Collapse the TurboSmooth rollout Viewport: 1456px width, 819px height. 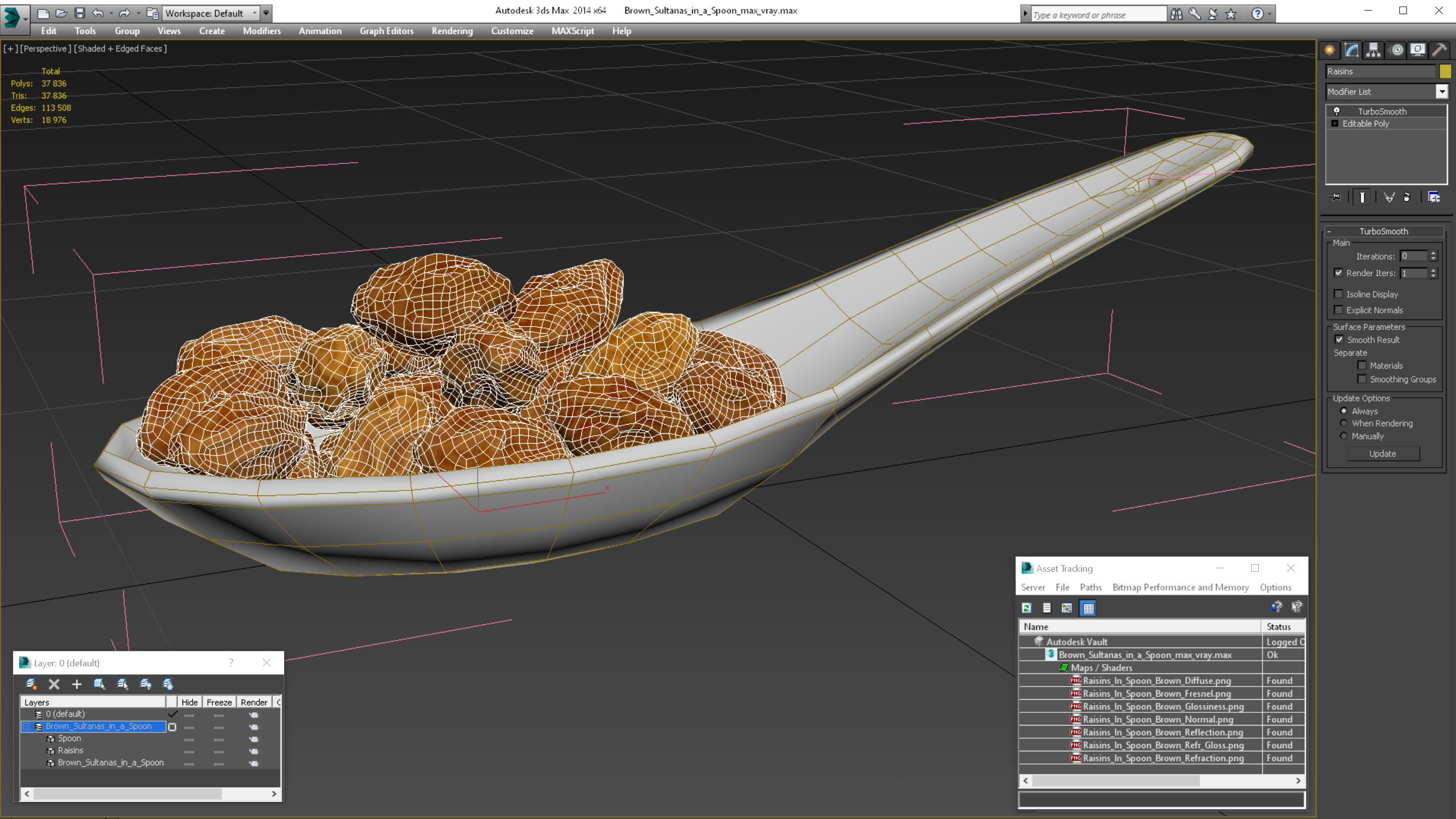point(1329,231)
